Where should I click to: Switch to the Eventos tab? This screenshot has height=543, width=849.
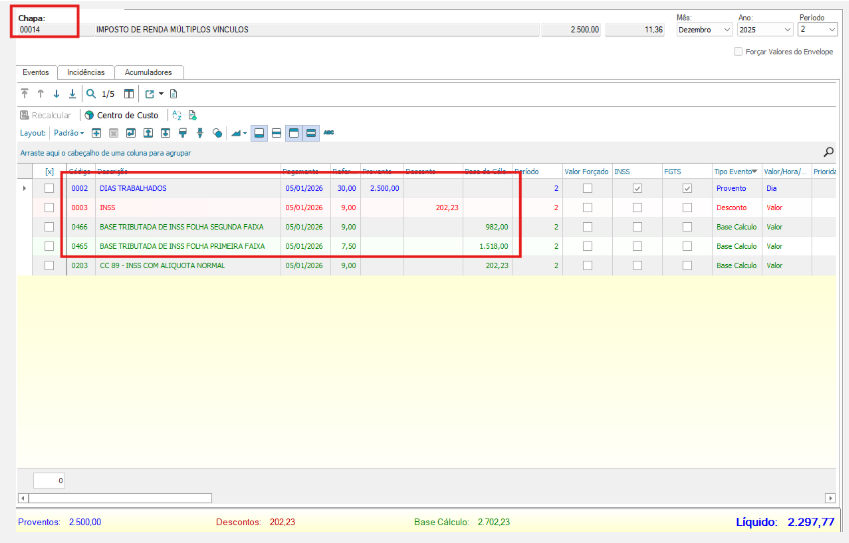pyautogui.click(x=36, y=72)
